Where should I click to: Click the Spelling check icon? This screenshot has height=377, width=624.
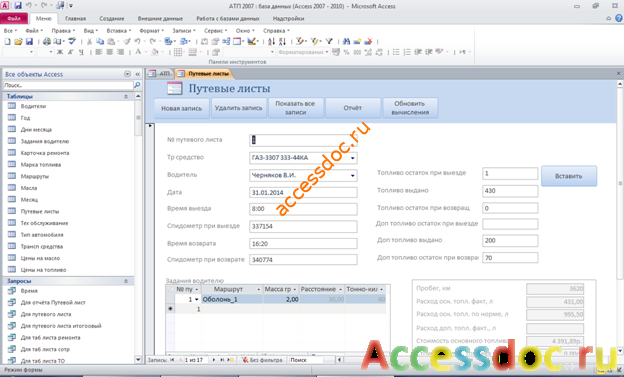72,41
